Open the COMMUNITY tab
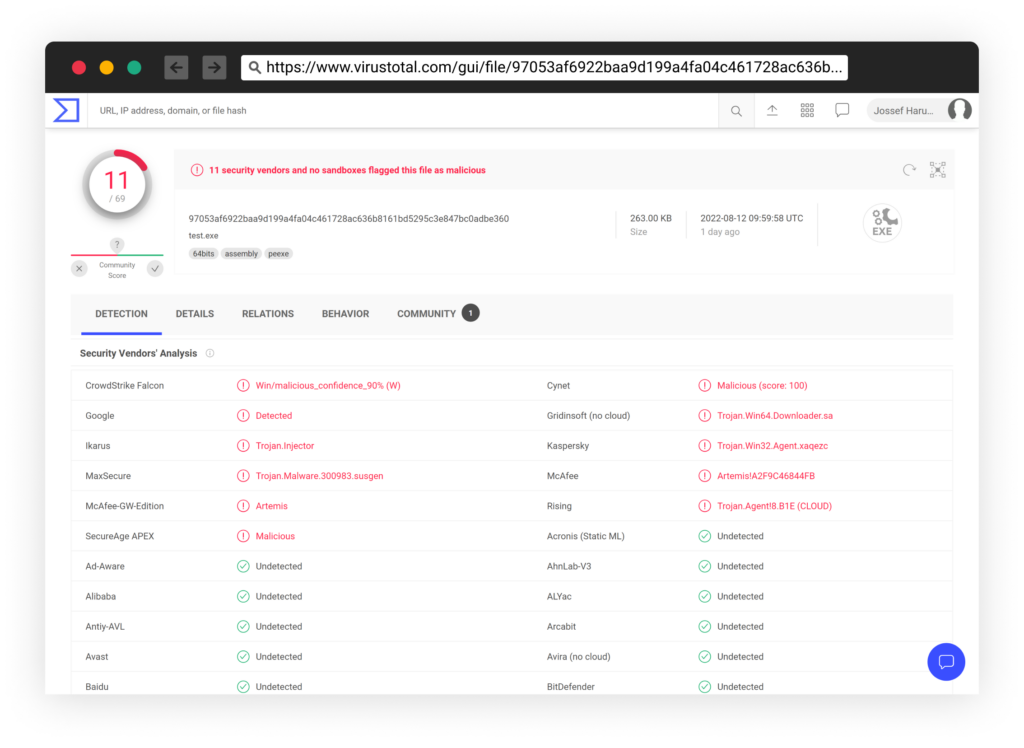 pos(426,314)
